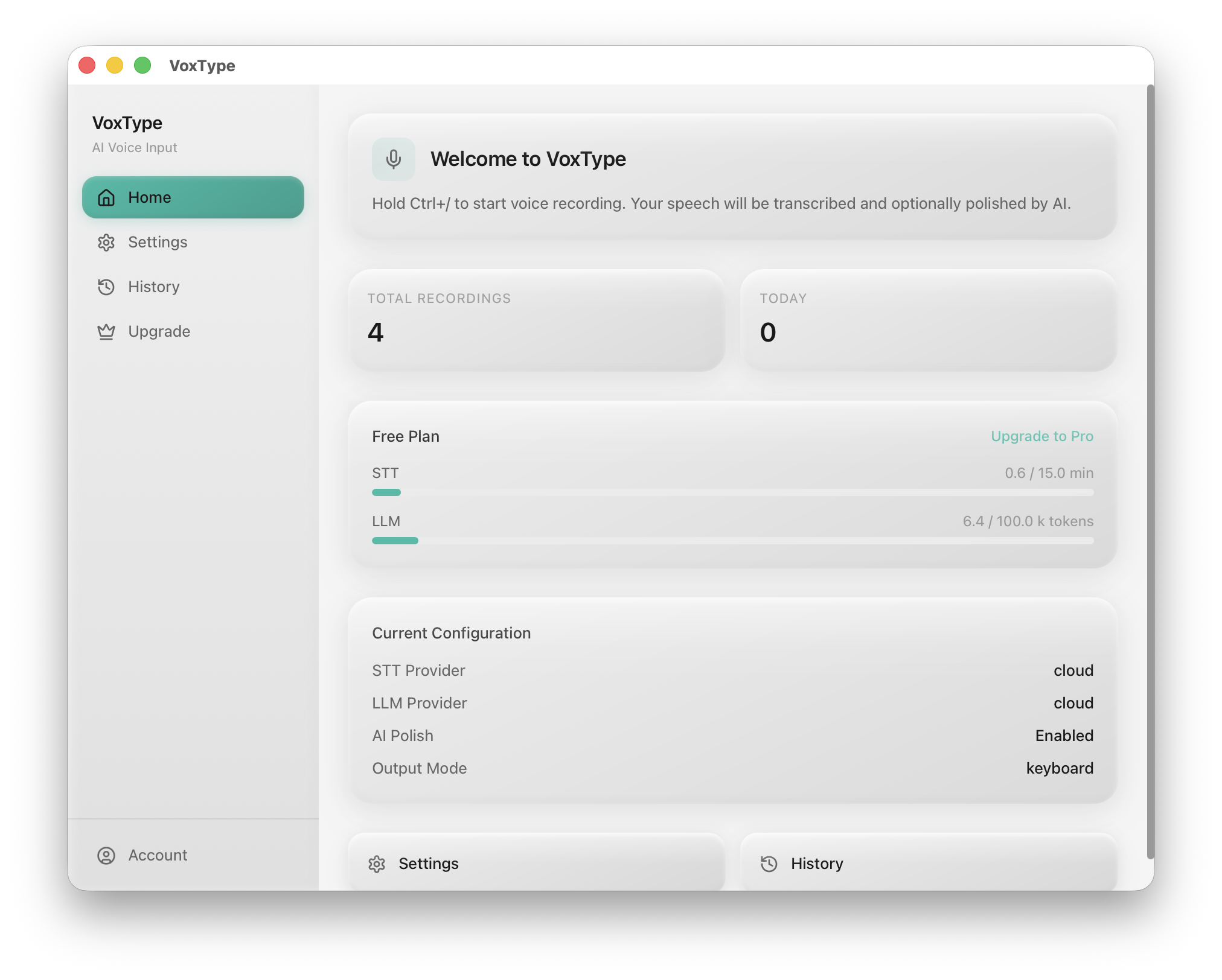Viewport: 1222px width, 980px height.
Task: Click the microphone icon beside Welcome heading
Action: coord(393,159)
